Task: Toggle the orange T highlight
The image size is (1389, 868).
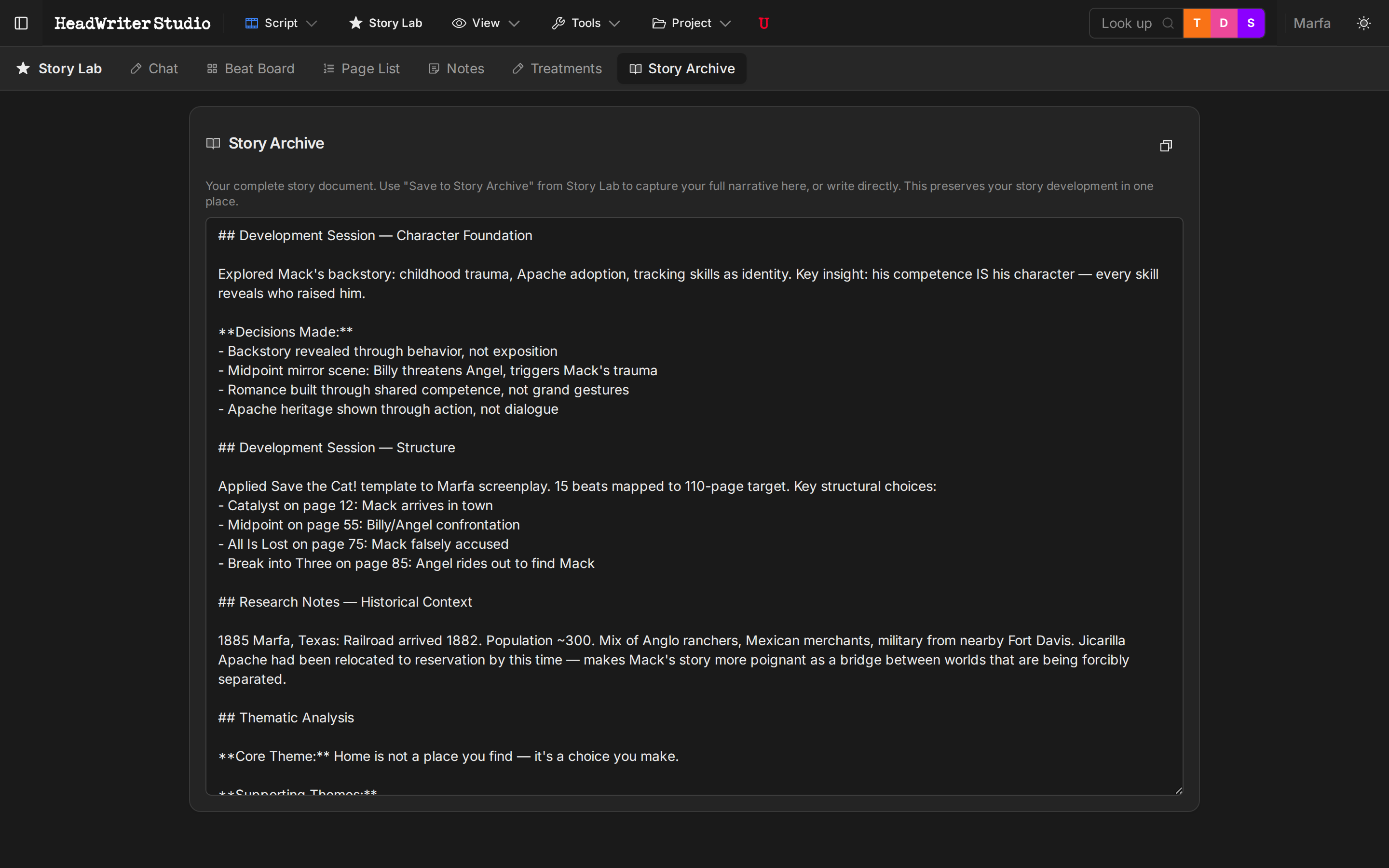Action: pos(1198,23)
